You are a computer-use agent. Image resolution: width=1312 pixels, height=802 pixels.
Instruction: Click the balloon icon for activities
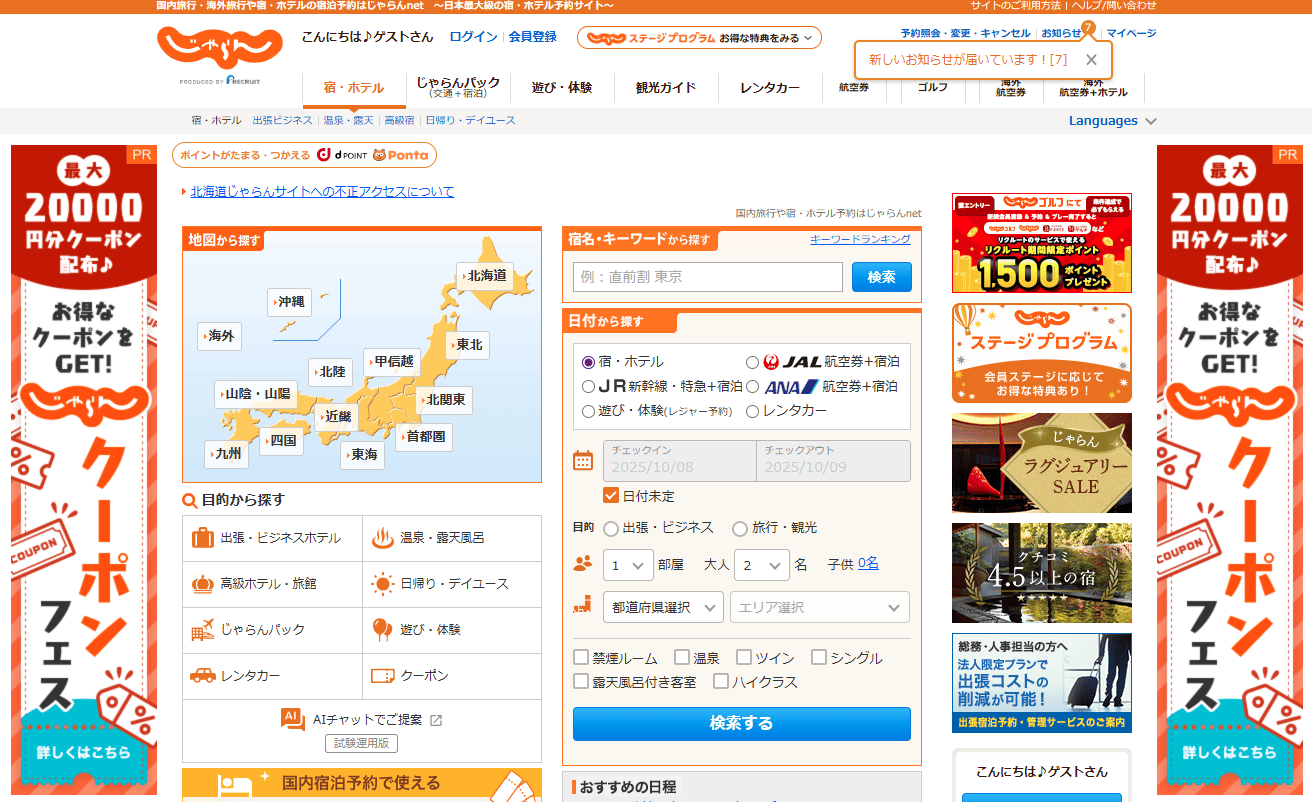(x=382, y=630)
